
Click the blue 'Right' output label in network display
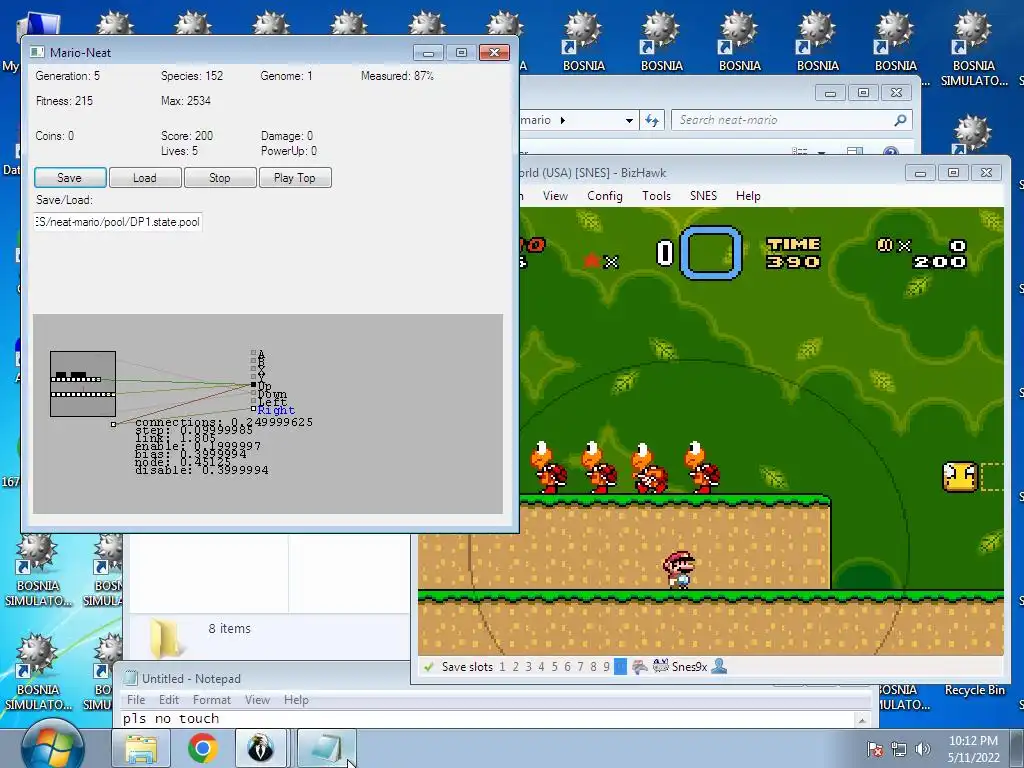pos(276,410)
